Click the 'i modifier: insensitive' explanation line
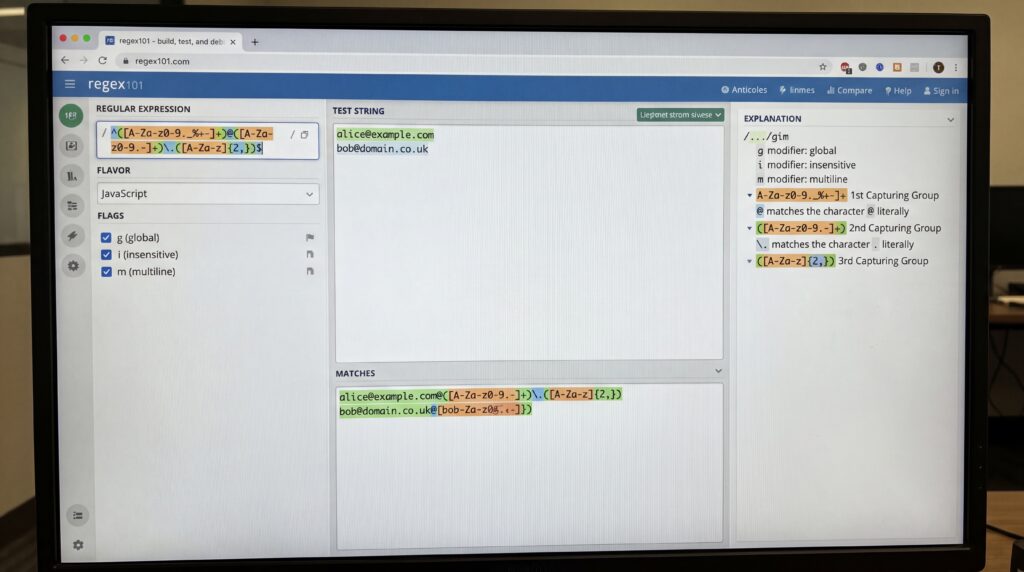 point(806,165)
